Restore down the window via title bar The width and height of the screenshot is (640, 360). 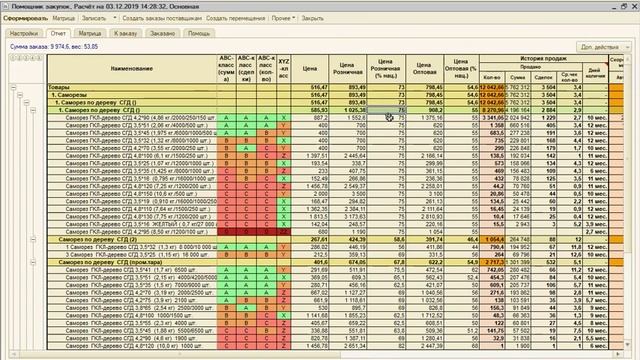click(624, 6)
